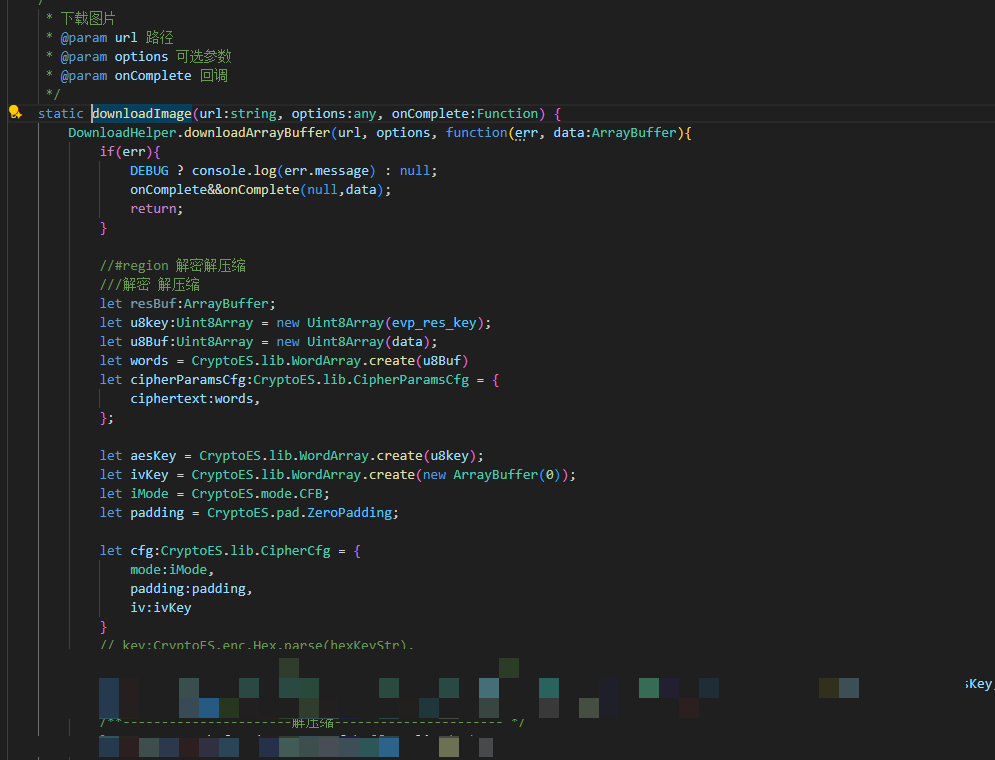Click 'words' variable declaration

149,360
